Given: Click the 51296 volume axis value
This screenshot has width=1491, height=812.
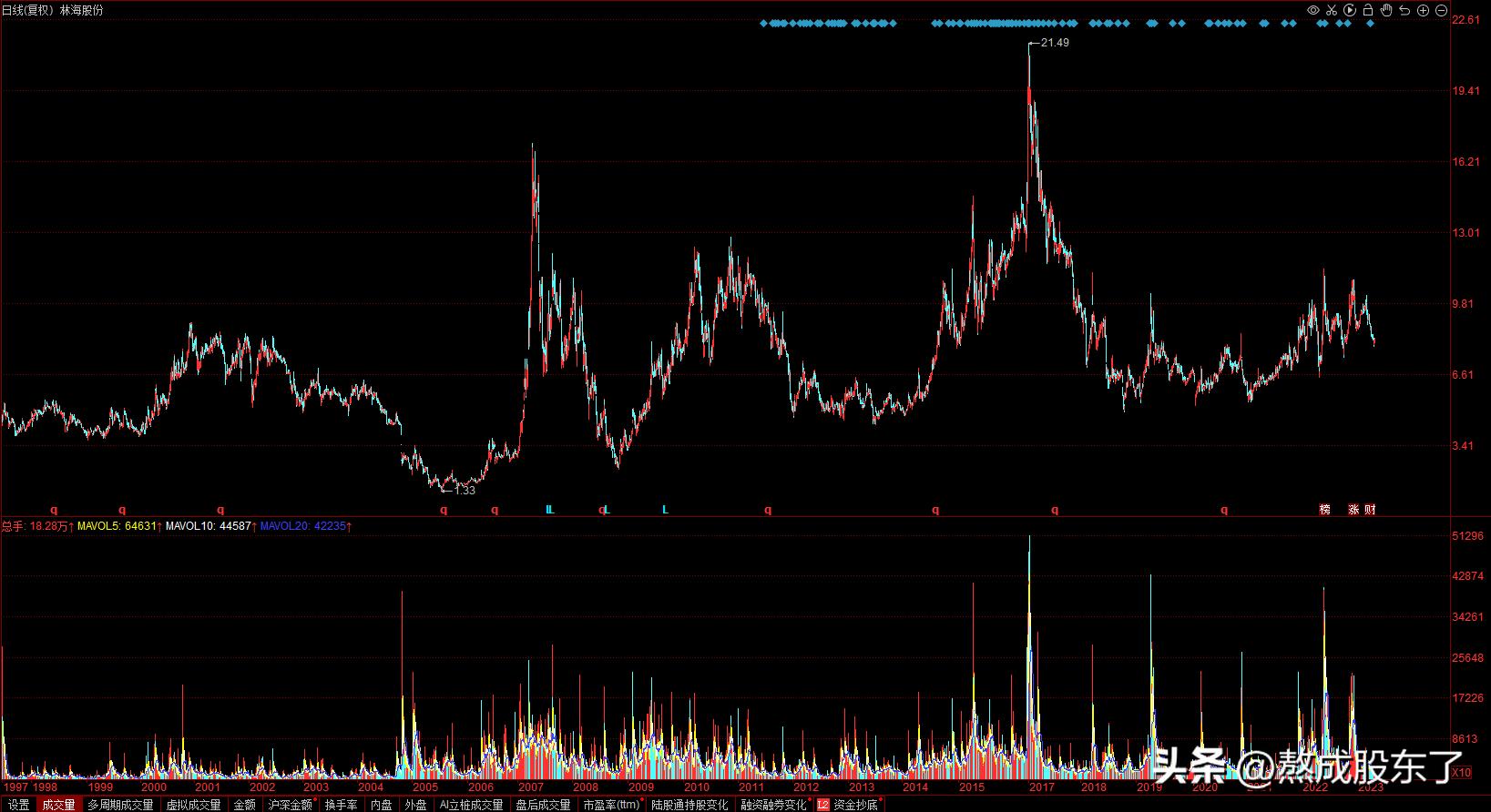Looking at the screenshot, I should (1467, 536).
